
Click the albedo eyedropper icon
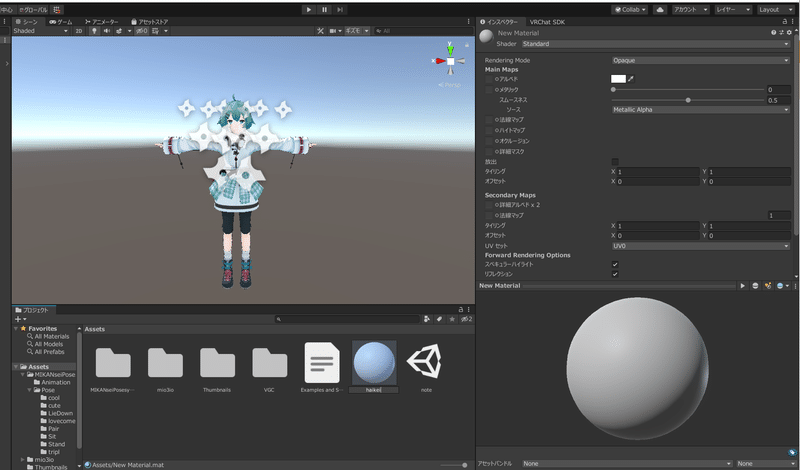[x=631, y=79]
